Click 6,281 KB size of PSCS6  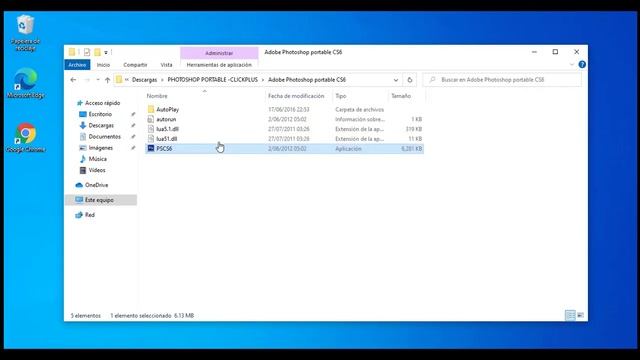pos(411,149)
